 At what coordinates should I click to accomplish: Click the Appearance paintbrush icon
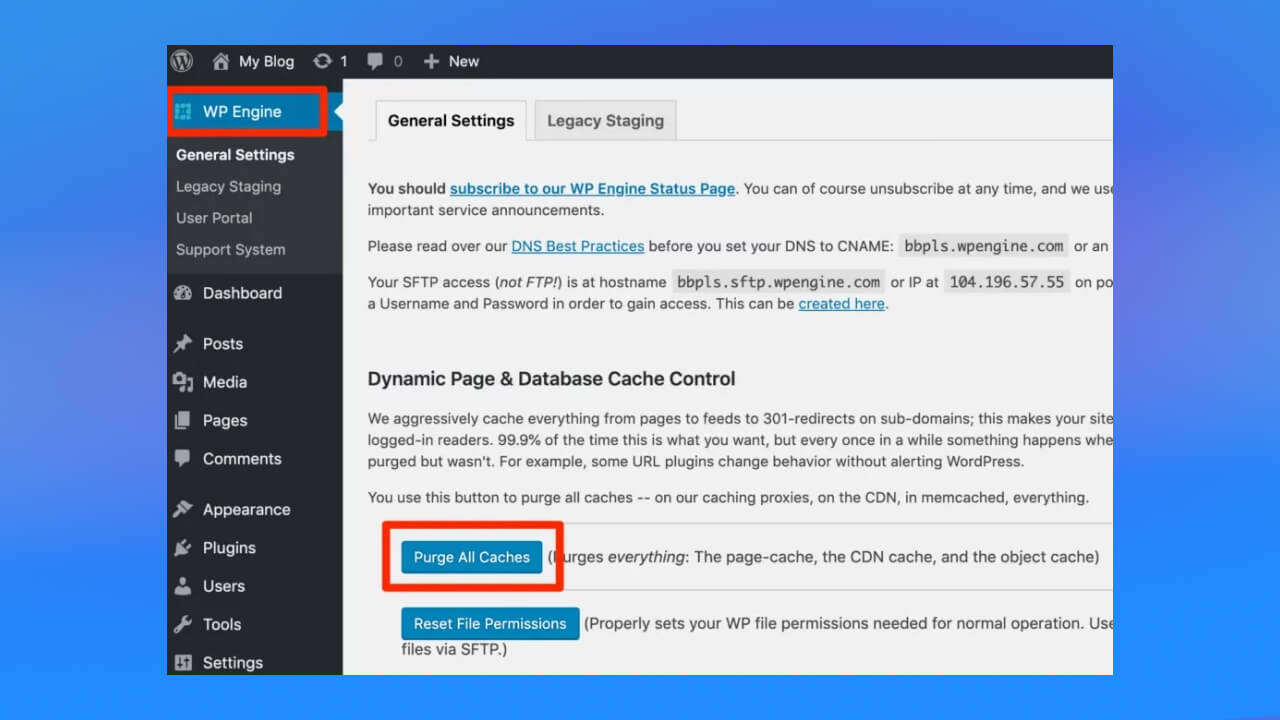point(183,509)
